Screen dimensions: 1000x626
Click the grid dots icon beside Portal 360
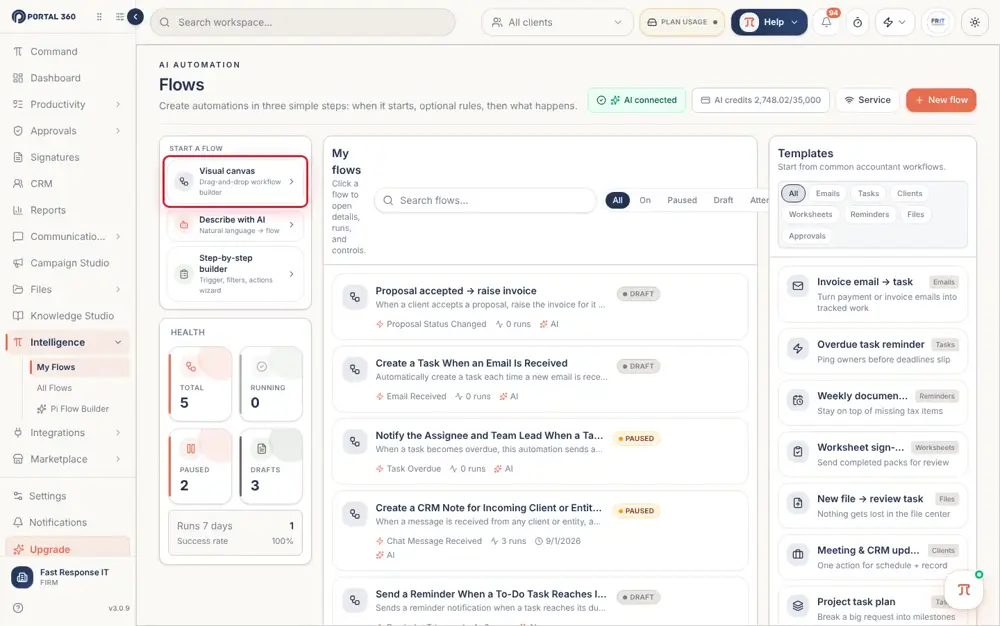99,17
